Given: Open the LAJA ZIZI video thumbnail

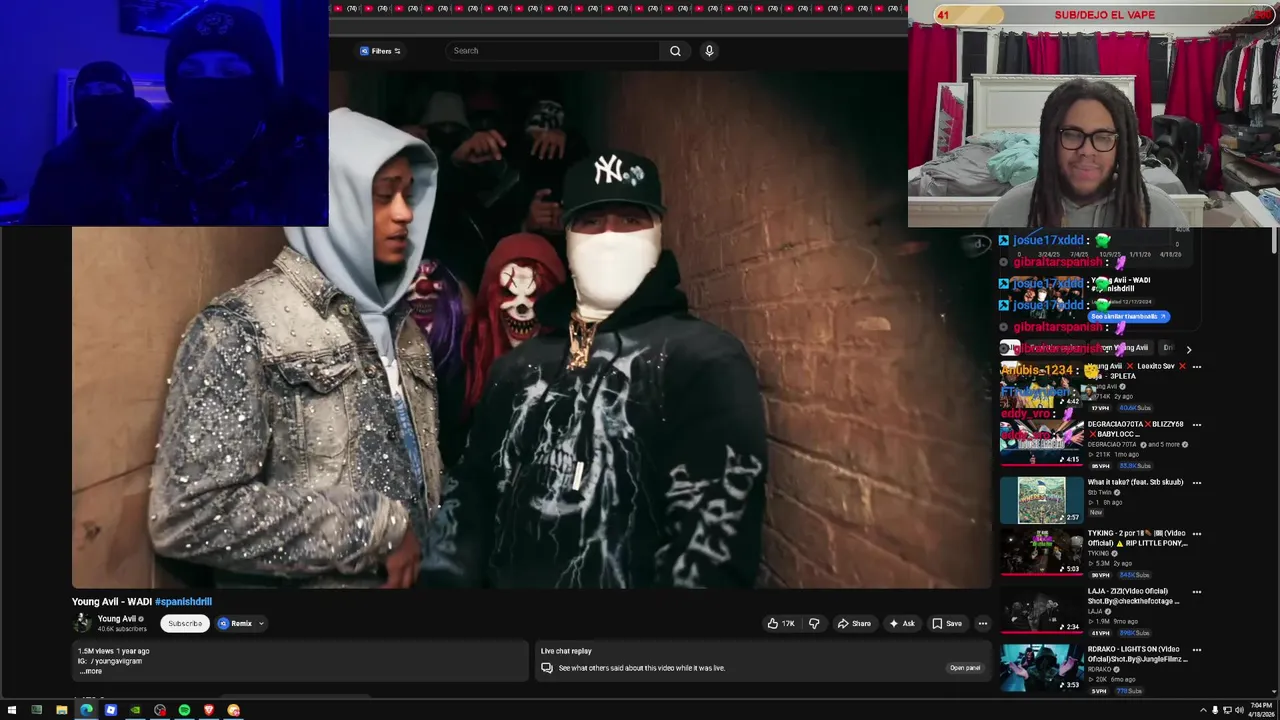Looking at the screenshot, I should (1041, 610).
